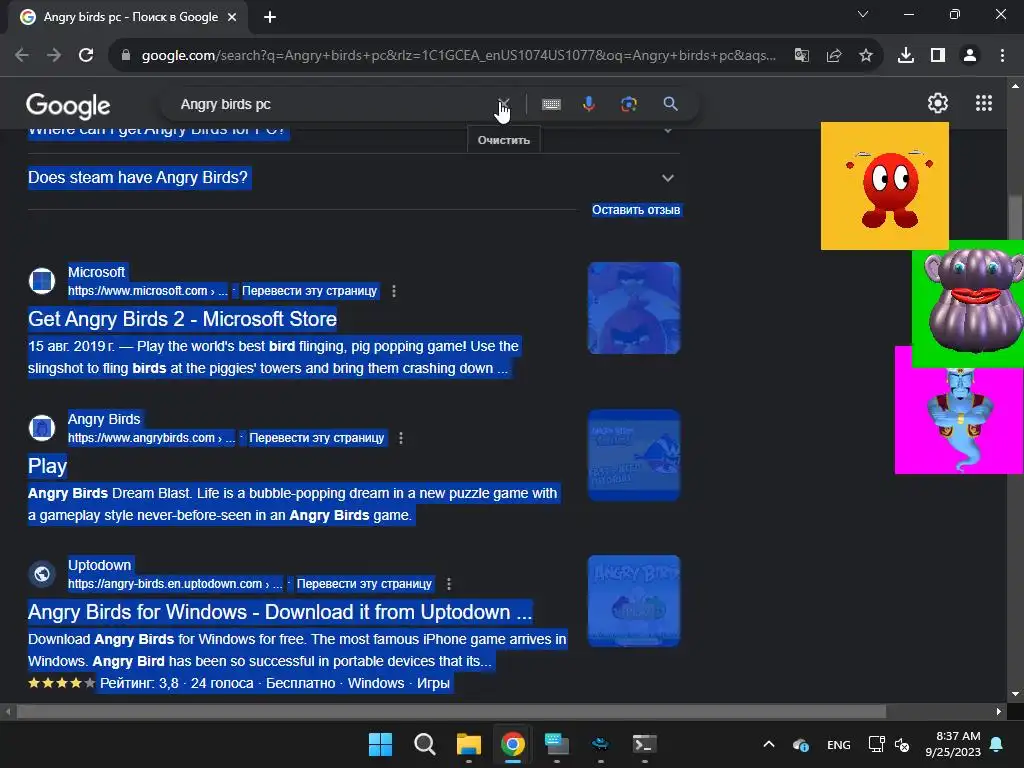Open Chrome downloads icon
1024x768 pixels.
point(905,56)
